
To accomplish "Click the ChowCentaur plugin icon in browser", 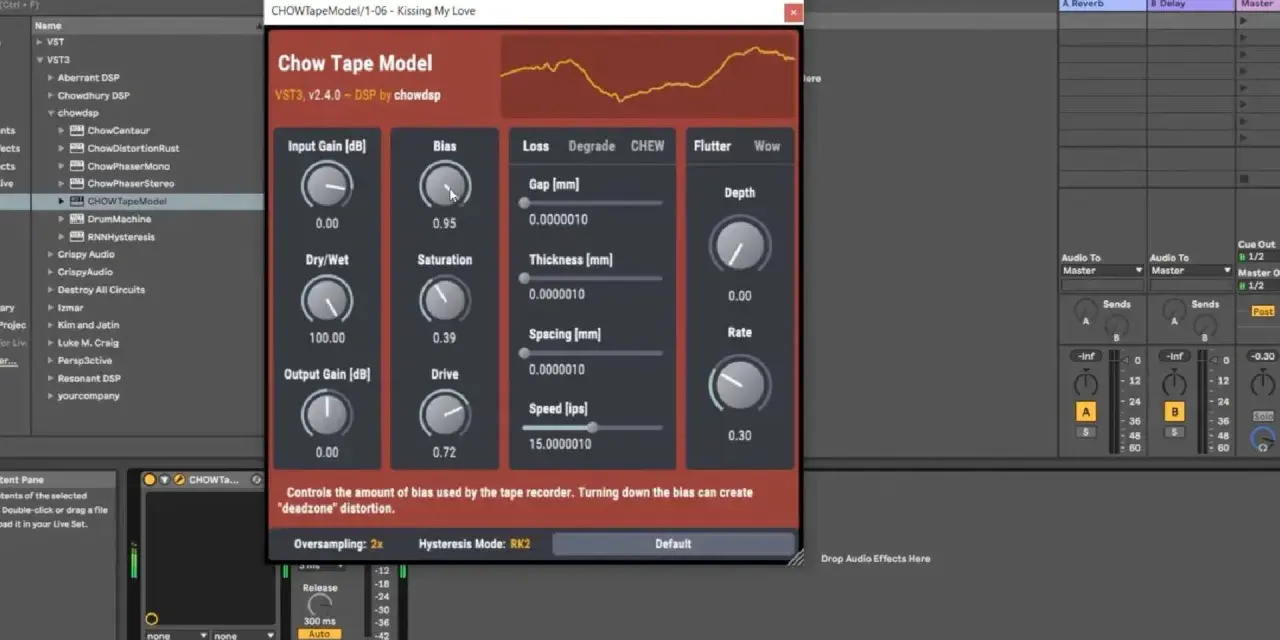I will [77, 130].
